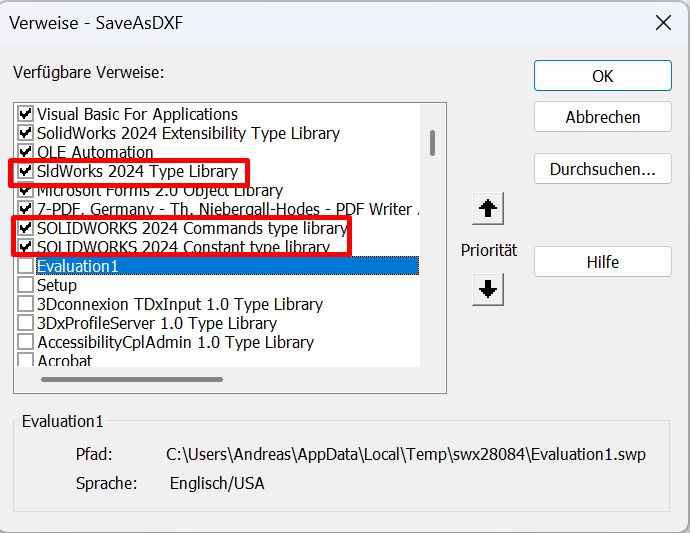This screenshot has width=690, height=533.
Task: Close the Verweise dialog window
Action: pyautogui.click(x=663, y=22)
